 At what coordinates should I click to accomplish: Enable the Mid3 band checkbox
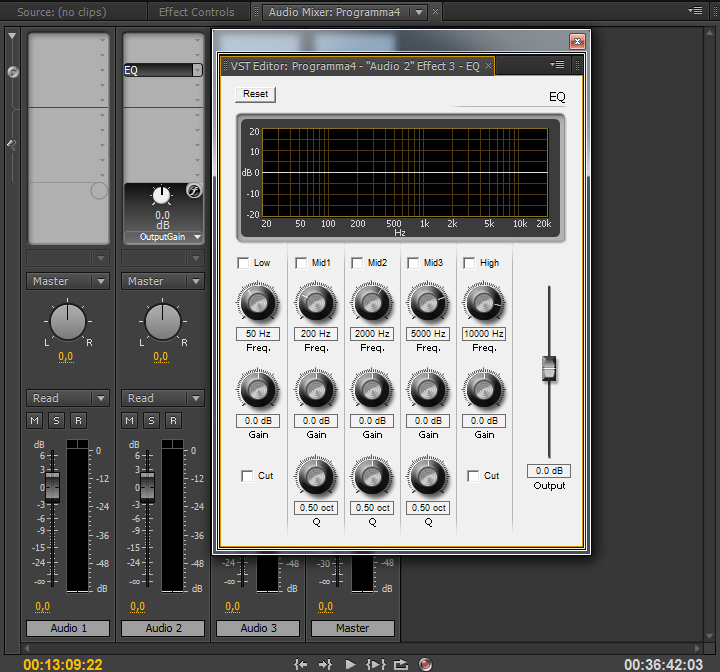(x=413, y=263)
